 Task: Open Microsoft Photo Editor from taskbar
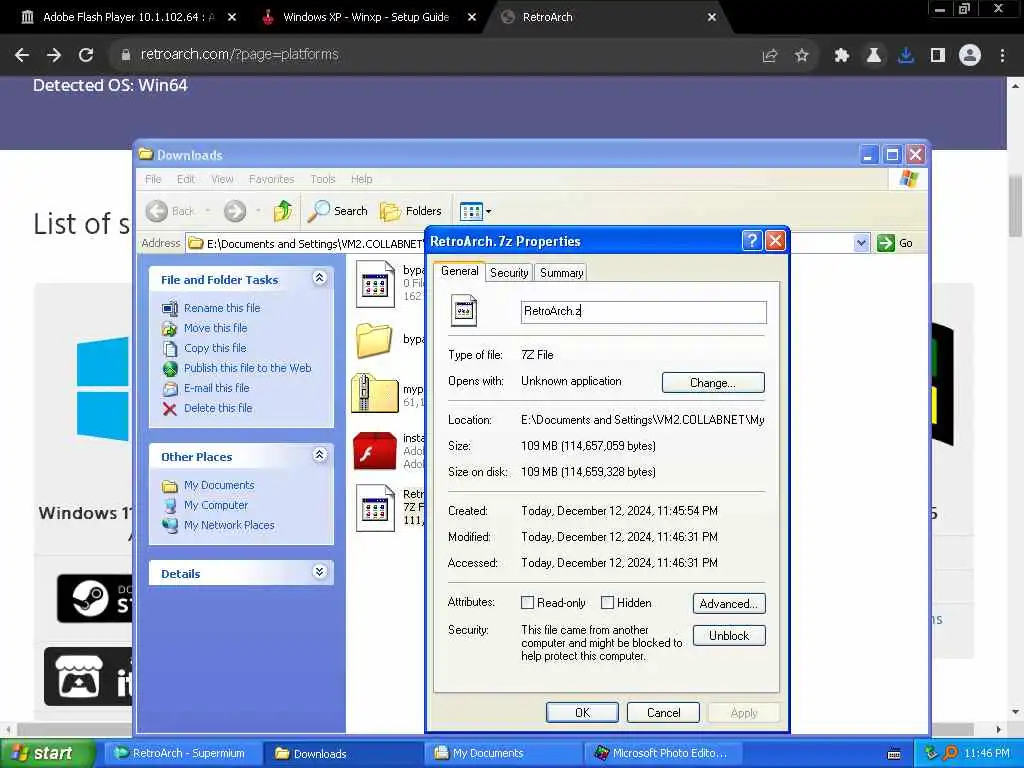click(x=661, y=754)
